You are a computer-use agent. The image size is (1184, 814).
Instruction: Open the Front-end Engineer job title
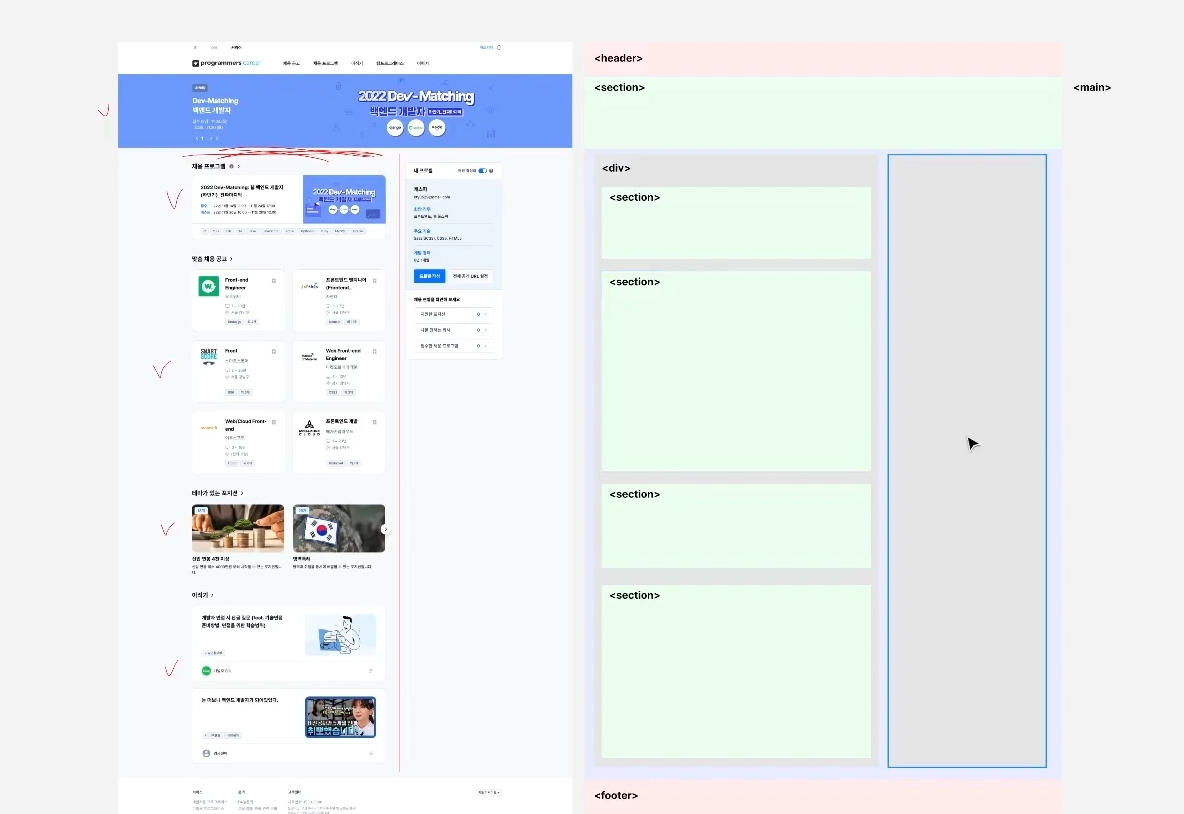point(236,283)
